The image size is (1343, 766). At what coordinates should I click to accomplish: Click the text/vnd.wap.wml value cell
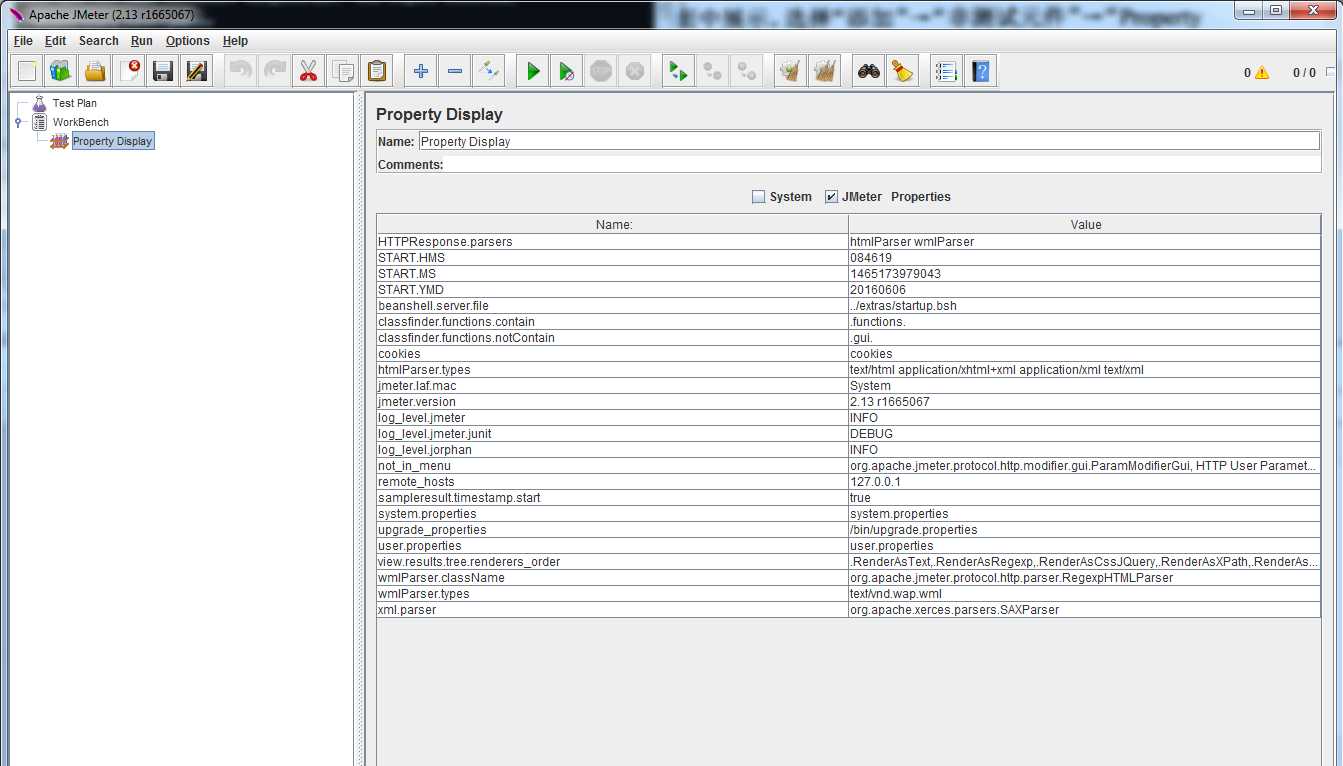1085,594
